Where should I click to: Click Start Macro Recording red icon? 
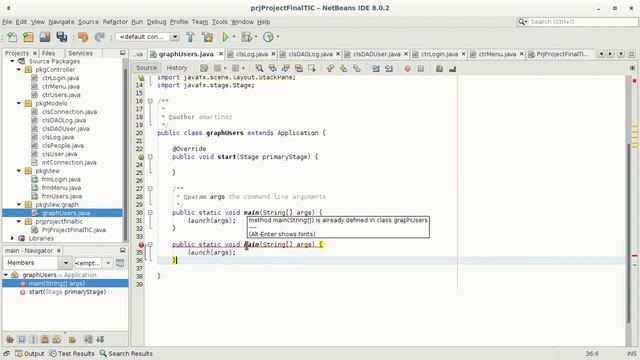(x=407, y=69)
